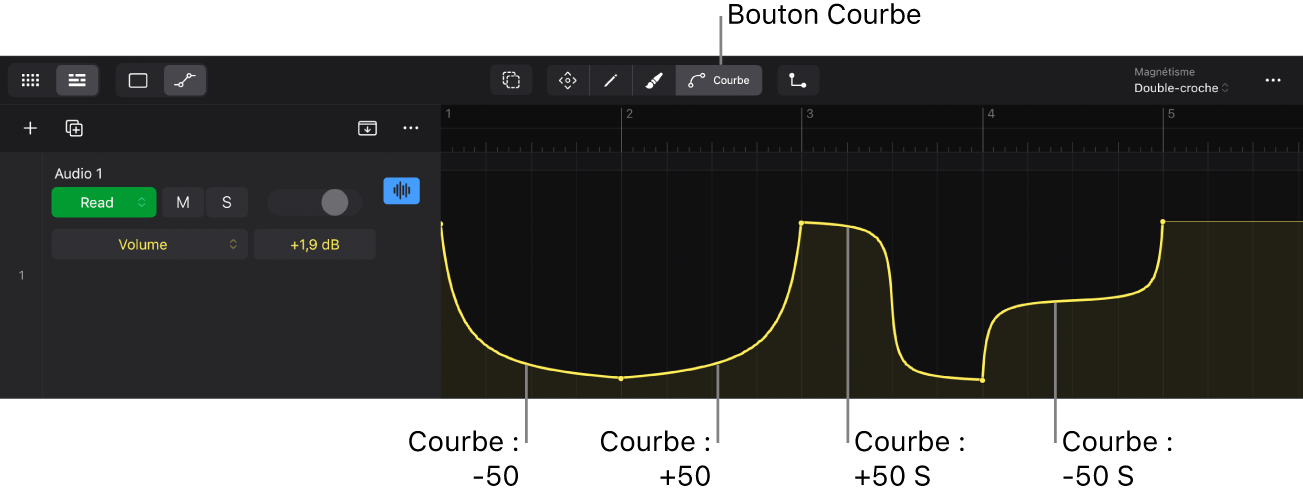Screen dimensions: 1303x497
Task: Add a new track with plus
Action: pos(31,128)
